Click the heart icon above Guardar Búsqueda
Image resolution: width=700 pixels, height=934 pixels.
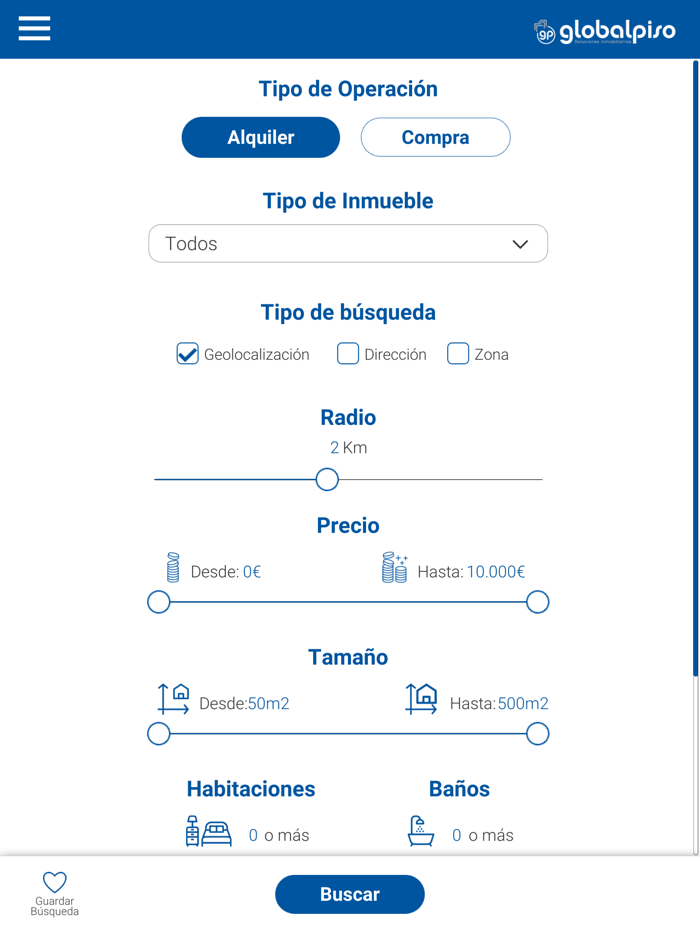click(53, 882)
